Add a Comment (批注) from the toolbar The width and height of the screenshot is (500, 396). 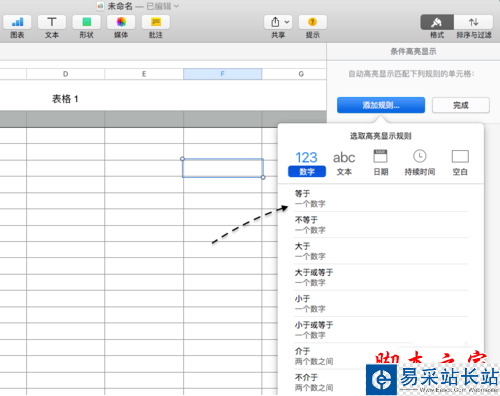tap(156, 22)
